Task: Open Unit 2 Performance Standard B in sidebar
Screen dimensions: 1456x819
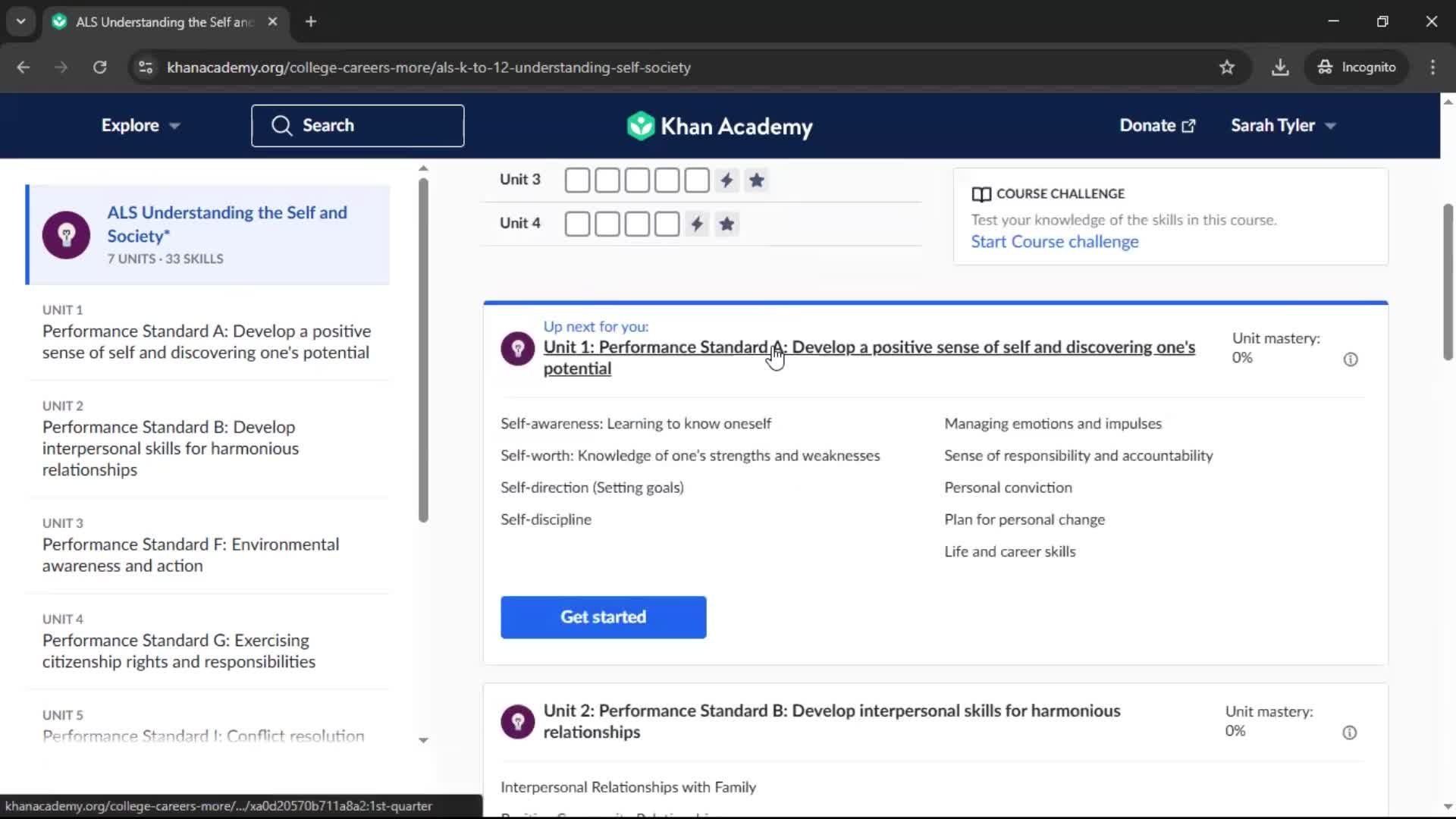Action: click(x=208, y=439)
